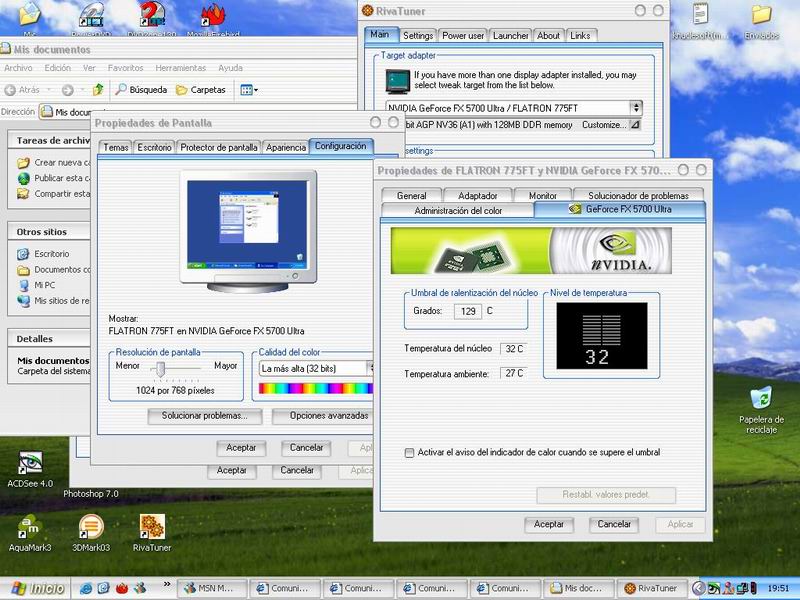Click Aceptar in the FLATRON properties dialog

pos(549,524)
